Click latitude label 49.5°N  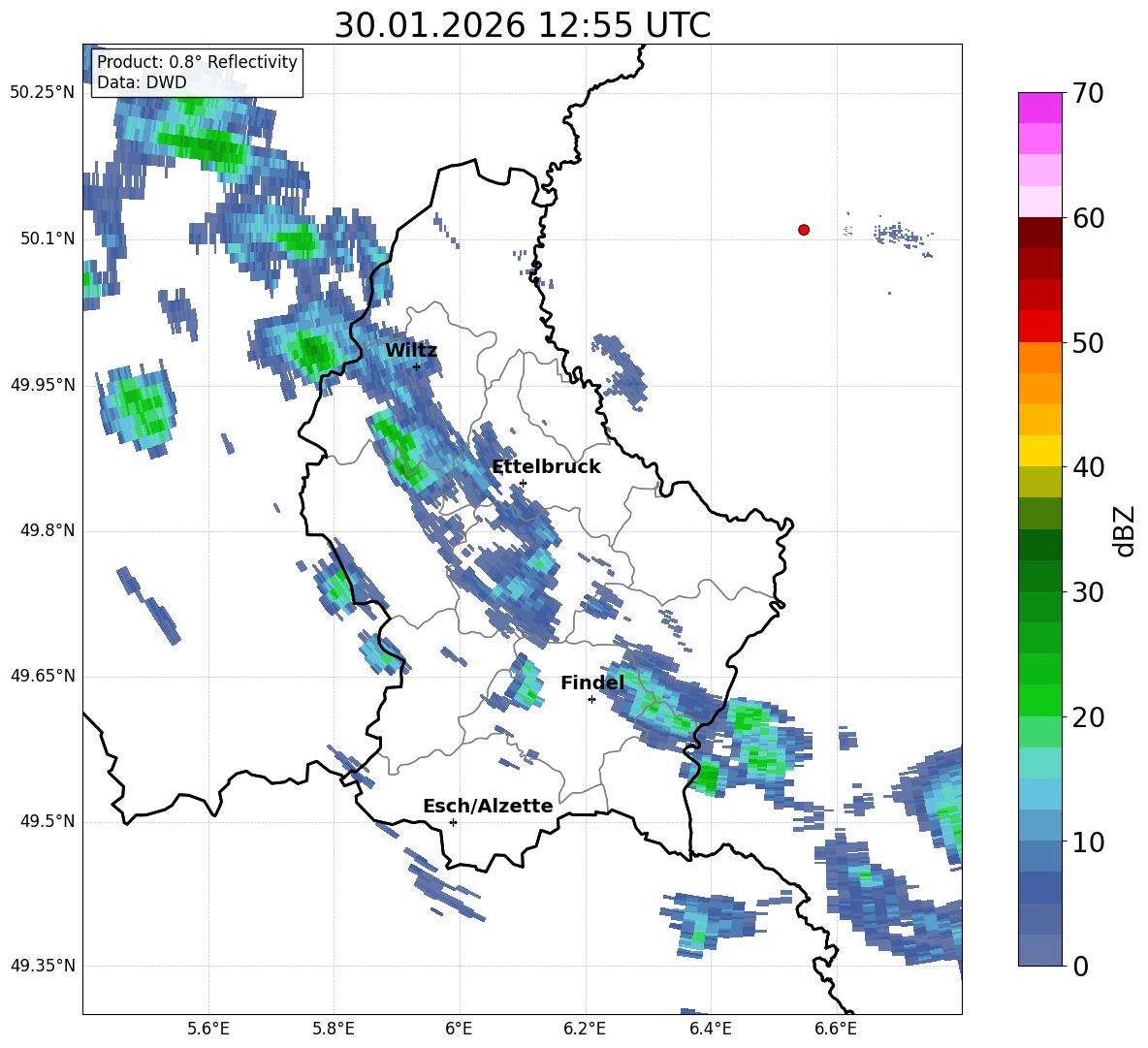[48, 821]
